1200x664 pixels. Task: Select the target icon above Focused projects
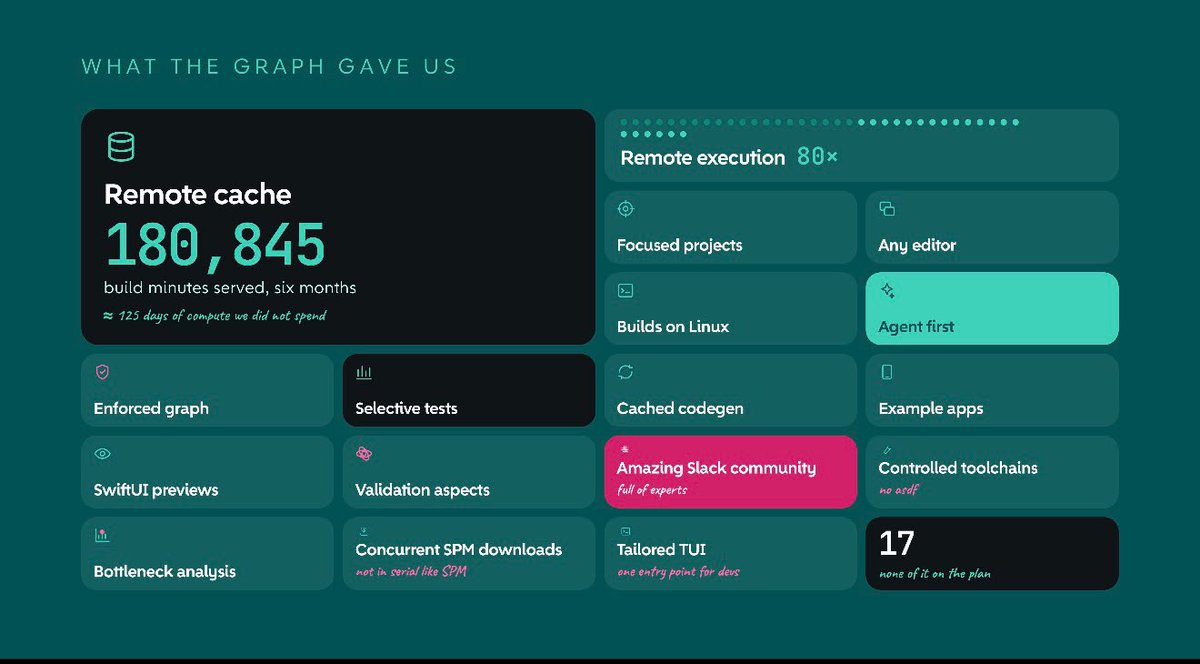(626, 209)
